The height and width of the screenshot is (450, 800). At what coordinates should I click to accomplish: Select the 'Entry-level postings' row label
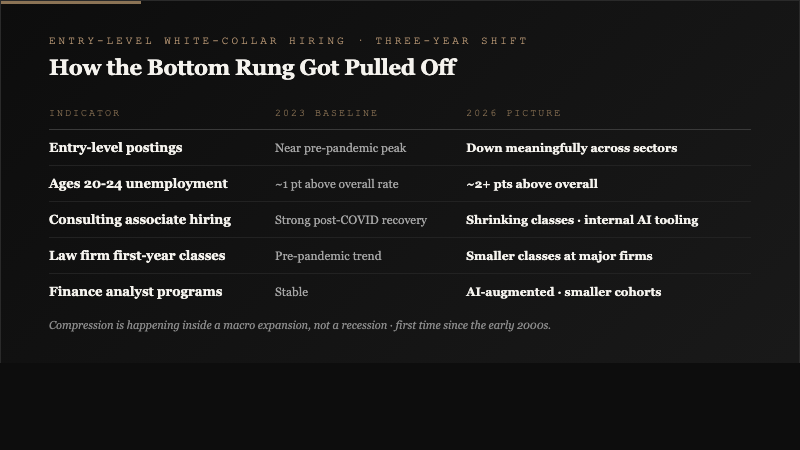(115, 148)
